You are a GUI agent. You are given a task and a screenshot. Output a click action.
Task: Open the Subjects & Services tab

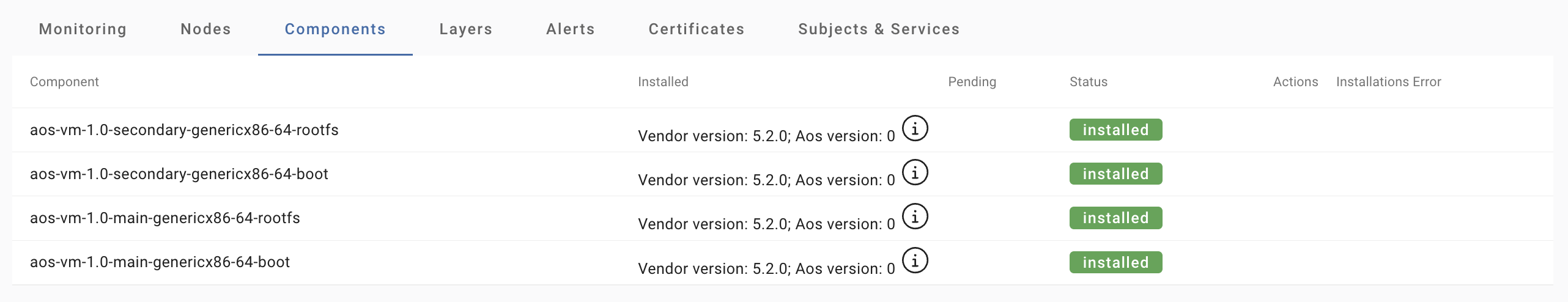click(x=878, y=29)
